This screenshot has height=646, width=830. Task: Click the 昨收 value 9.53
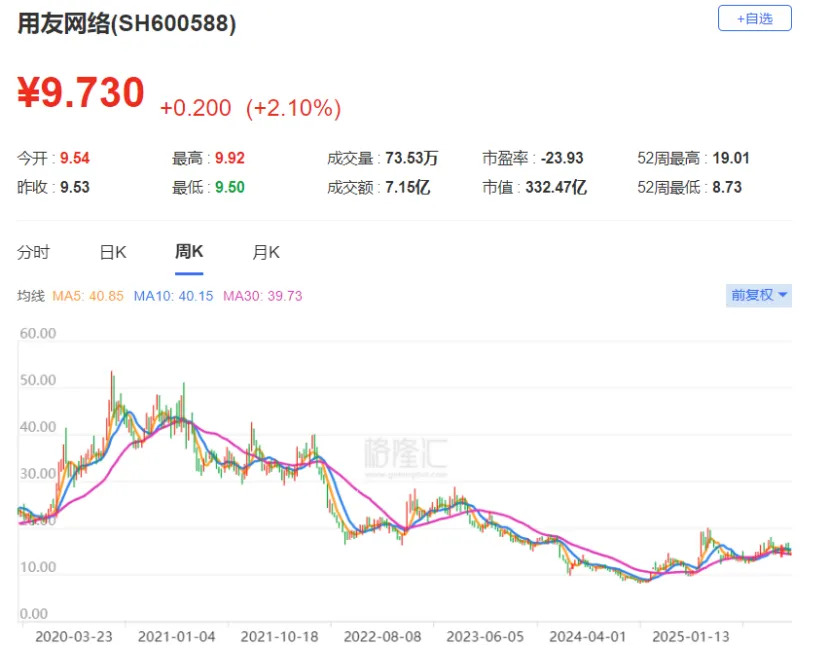tap(75, 187)
